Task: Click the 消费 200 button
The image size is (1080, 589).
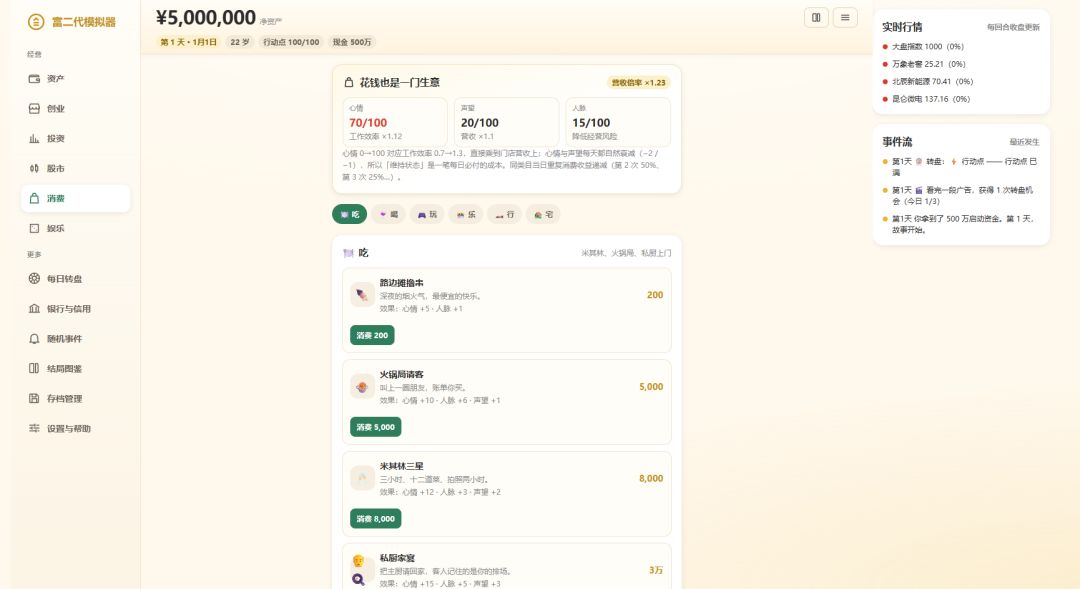Action: tap(372, 335)
